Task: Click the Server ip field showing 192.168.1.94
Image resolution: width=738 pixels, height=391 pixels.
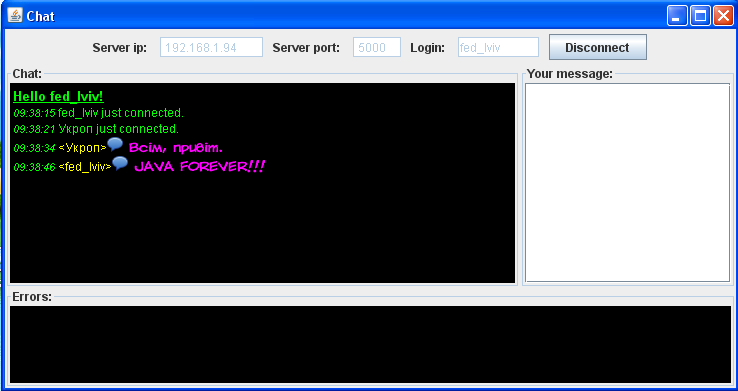Action: click(x=211, y=47)
